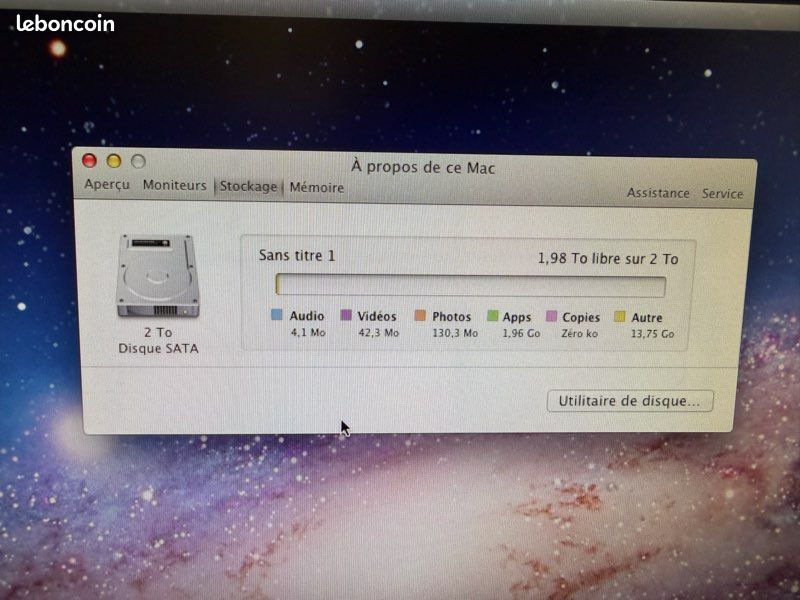Open the Service section
The image size is (800, 600).
pyautogui.click(x=722, y=193)
